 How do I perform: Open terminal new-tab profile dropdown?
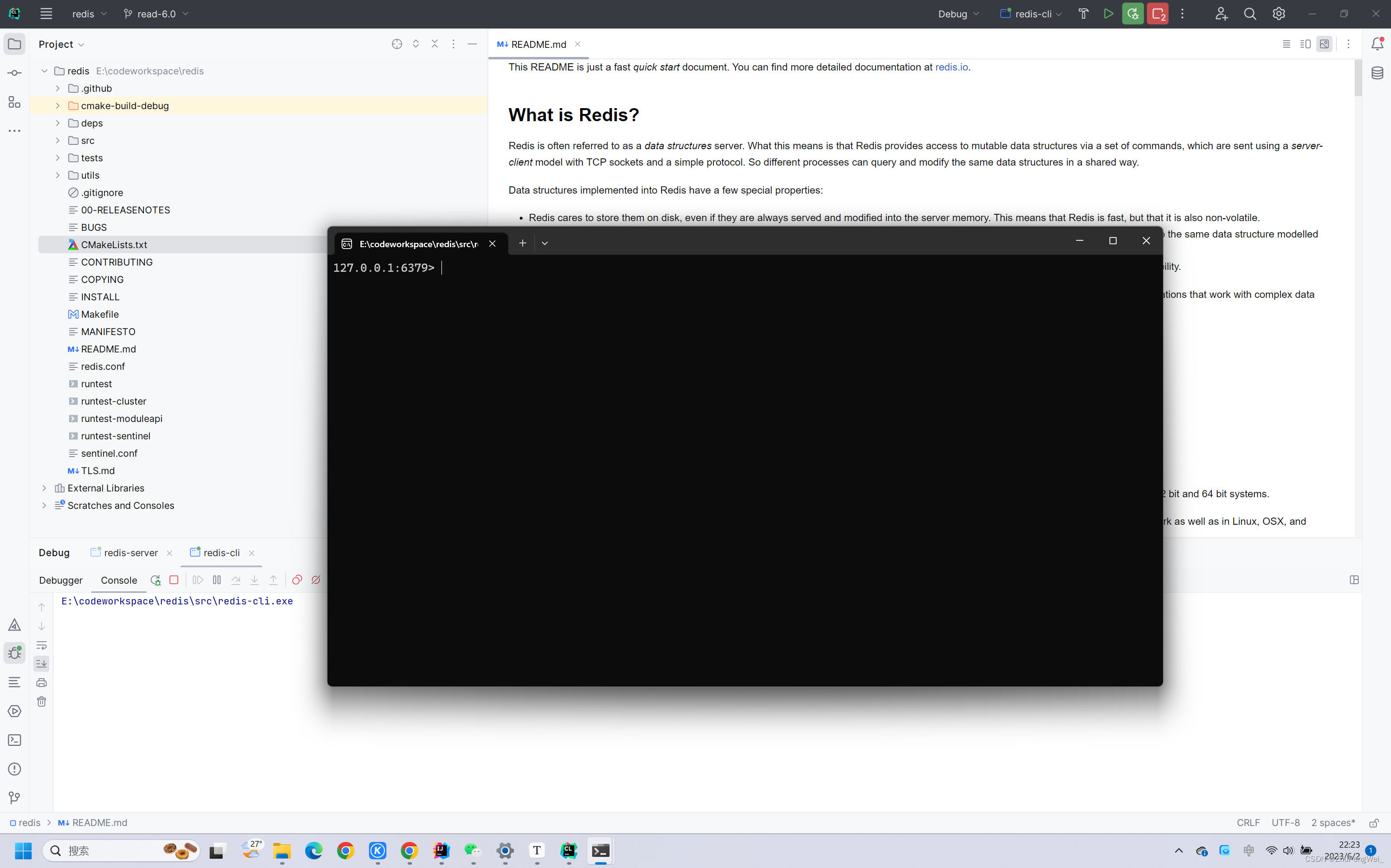point(544,243)
